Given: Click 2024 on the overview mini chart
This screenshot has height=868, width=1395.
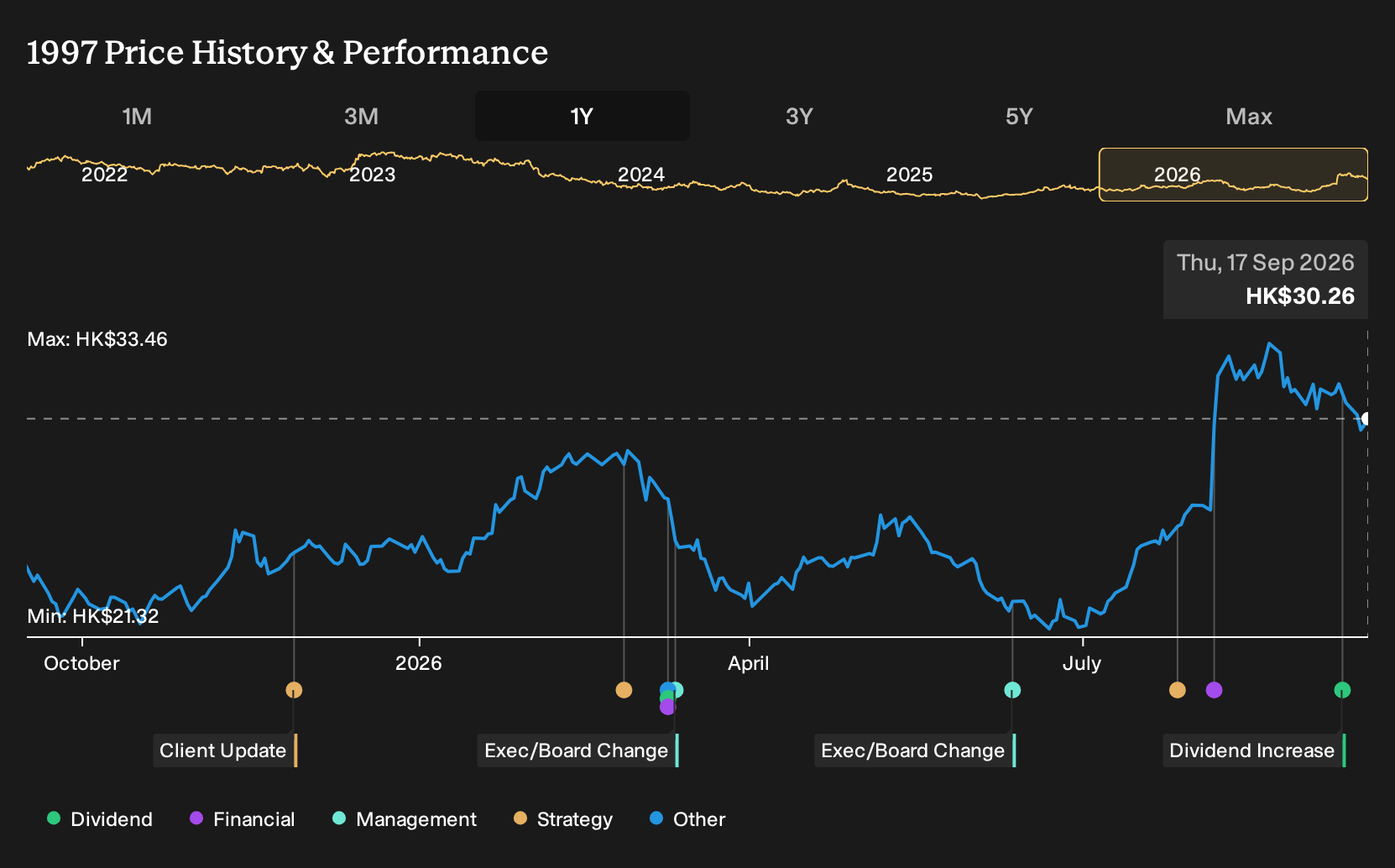Looking at the screenshot, I should click(x=640, y=175).
